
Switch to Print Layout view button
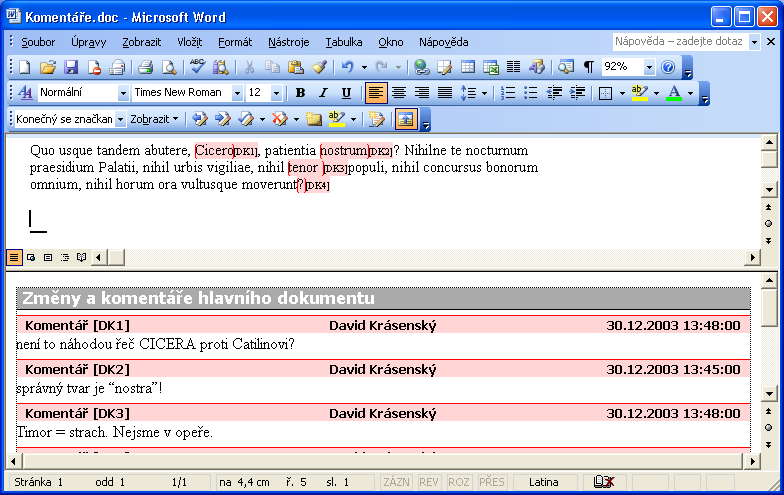[48, 258]
